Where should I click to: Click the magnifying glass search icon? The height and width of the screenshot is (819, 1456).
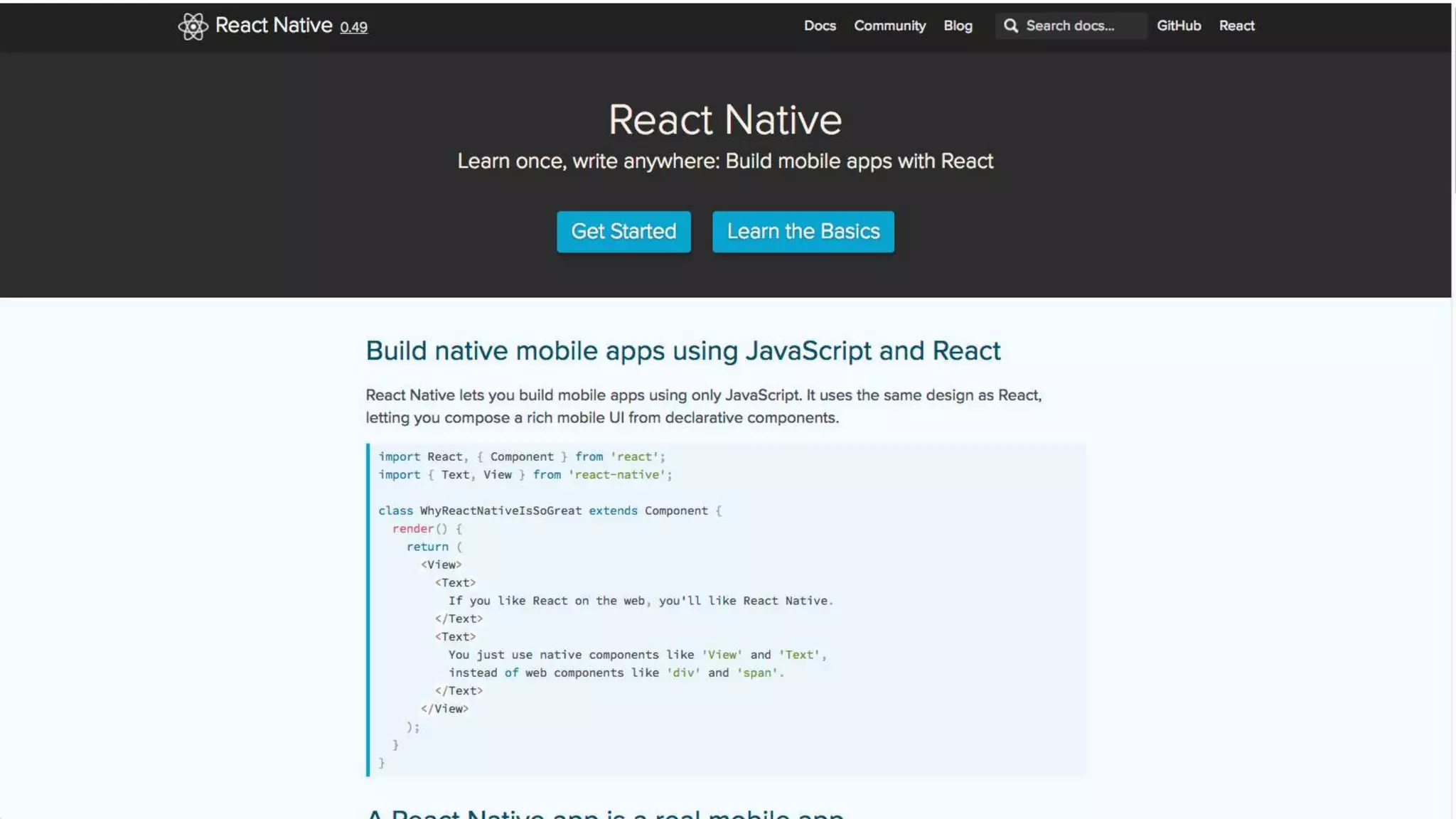pos(1010,26)
